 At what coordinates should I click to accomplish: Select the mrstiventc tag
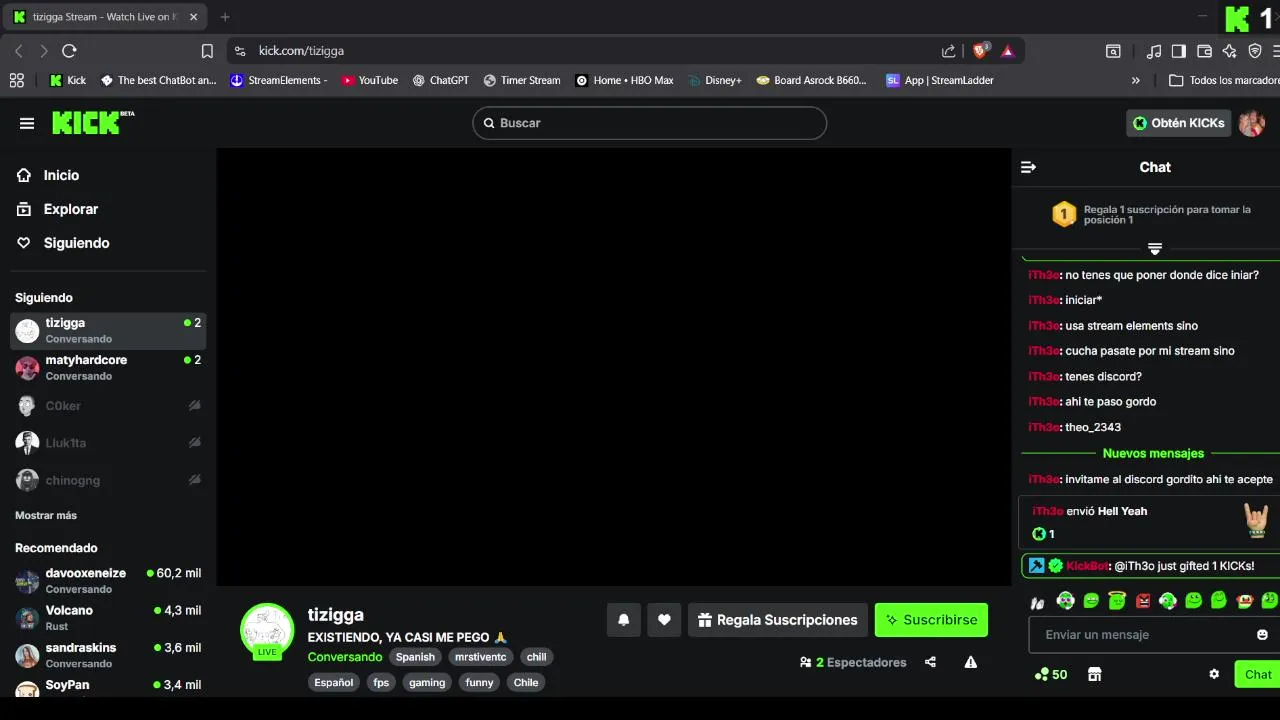(x=481, y=657)
